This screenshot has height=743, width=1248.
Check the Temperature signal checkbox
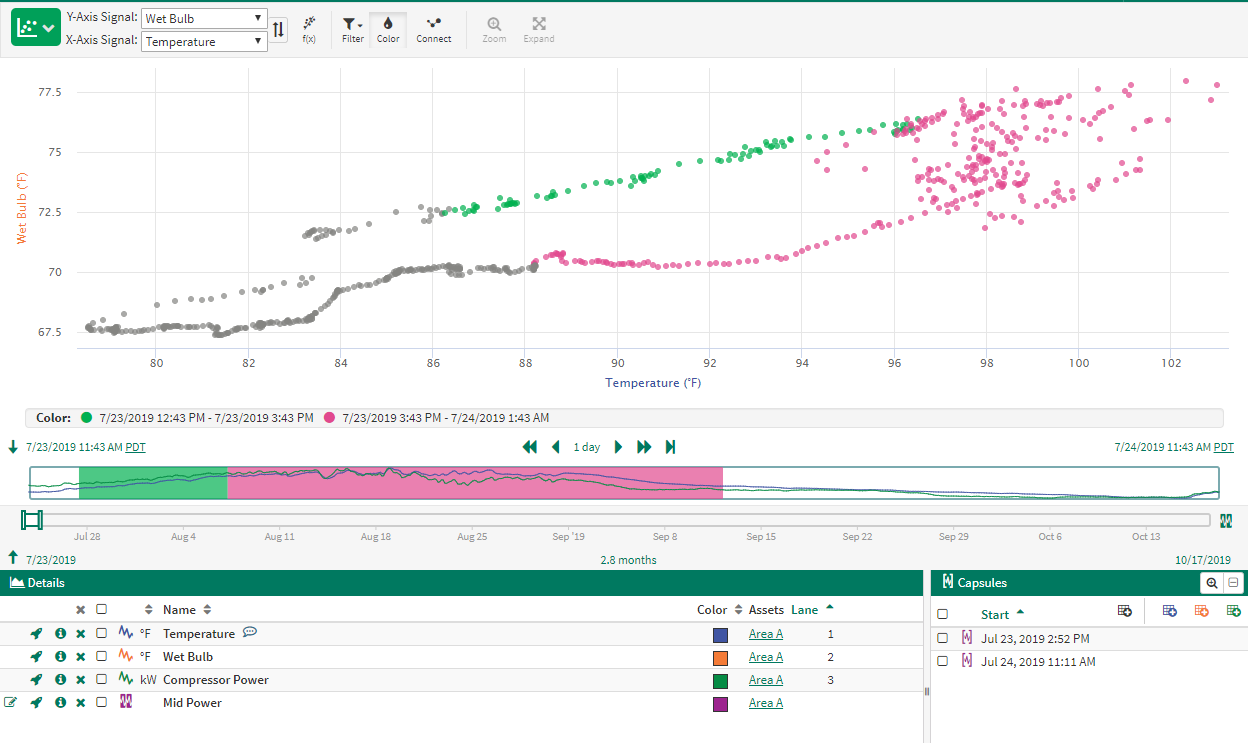coord(101,634)
